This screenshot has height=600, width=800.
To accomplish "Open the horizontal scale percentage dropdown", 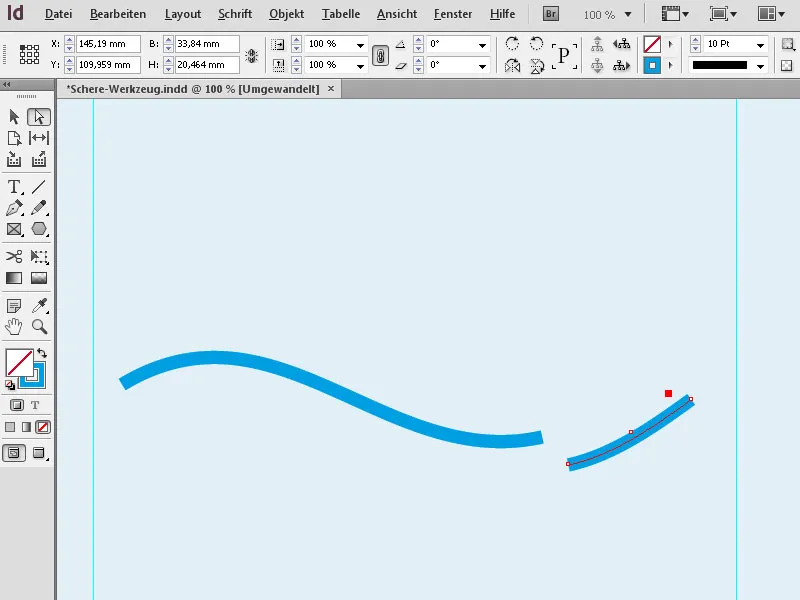I will point(360,45).
